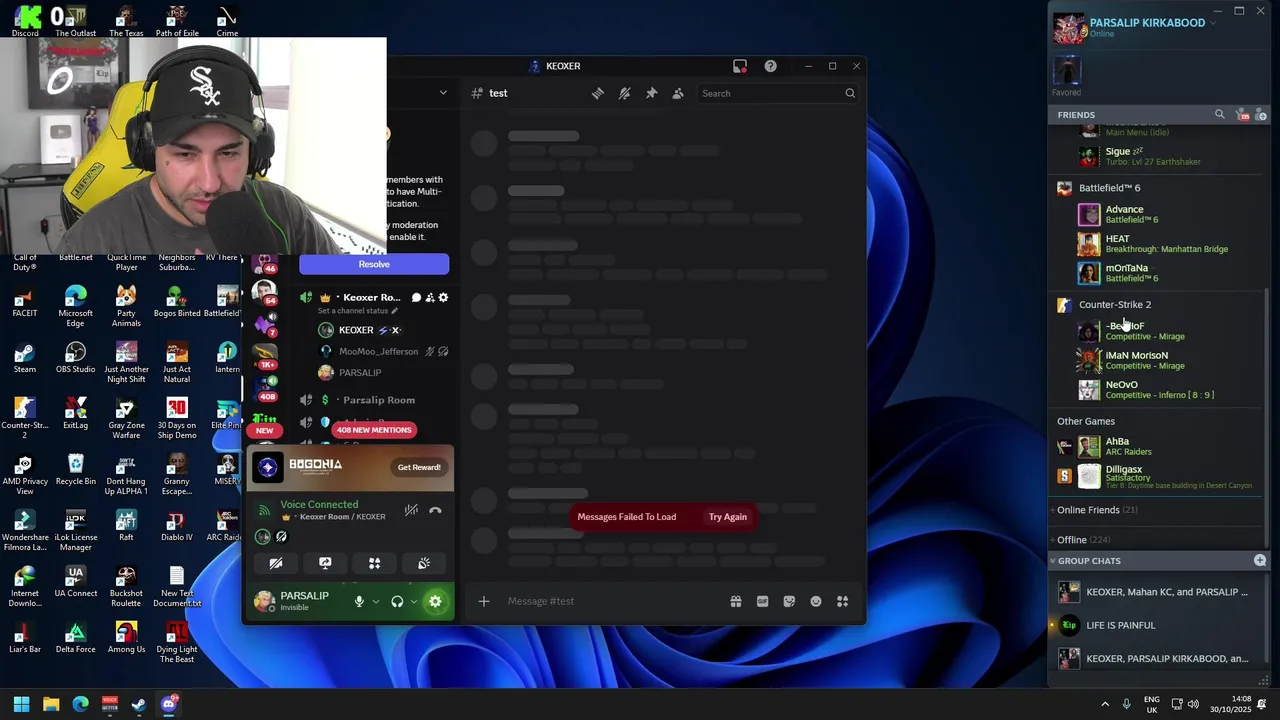This screenshot has height=720, width=1280.
Task: Collapse Group Chats section
Action: (1089, 561)
